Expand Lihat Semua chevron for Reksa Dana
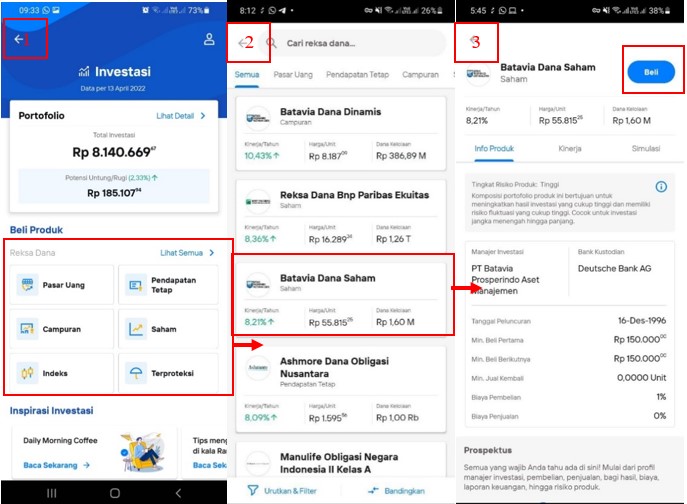Viewport: 687px width, 504px height. (x=212, y=253)
